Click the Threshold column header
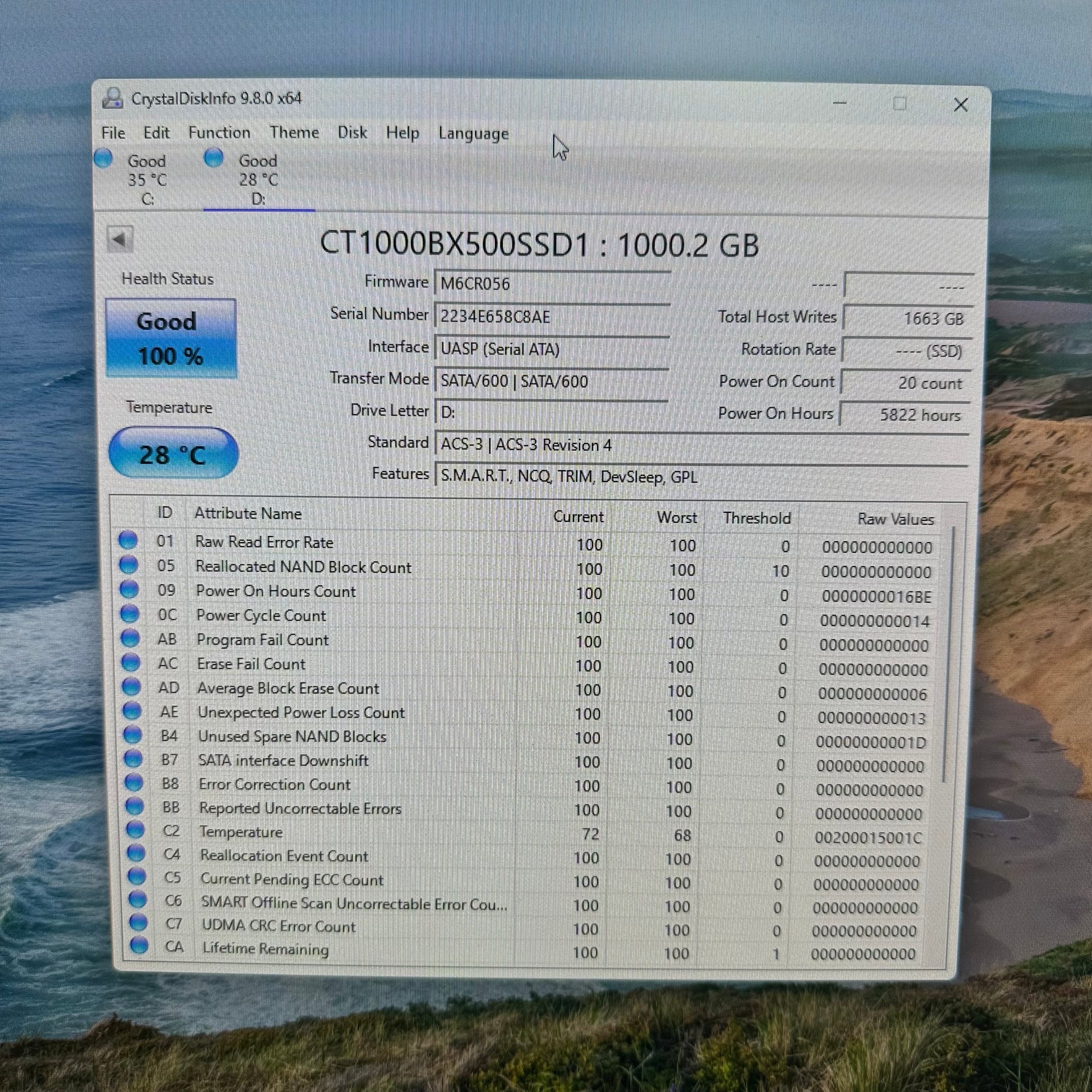Viewport: 1092px width, 1092px height. point(757,518)
